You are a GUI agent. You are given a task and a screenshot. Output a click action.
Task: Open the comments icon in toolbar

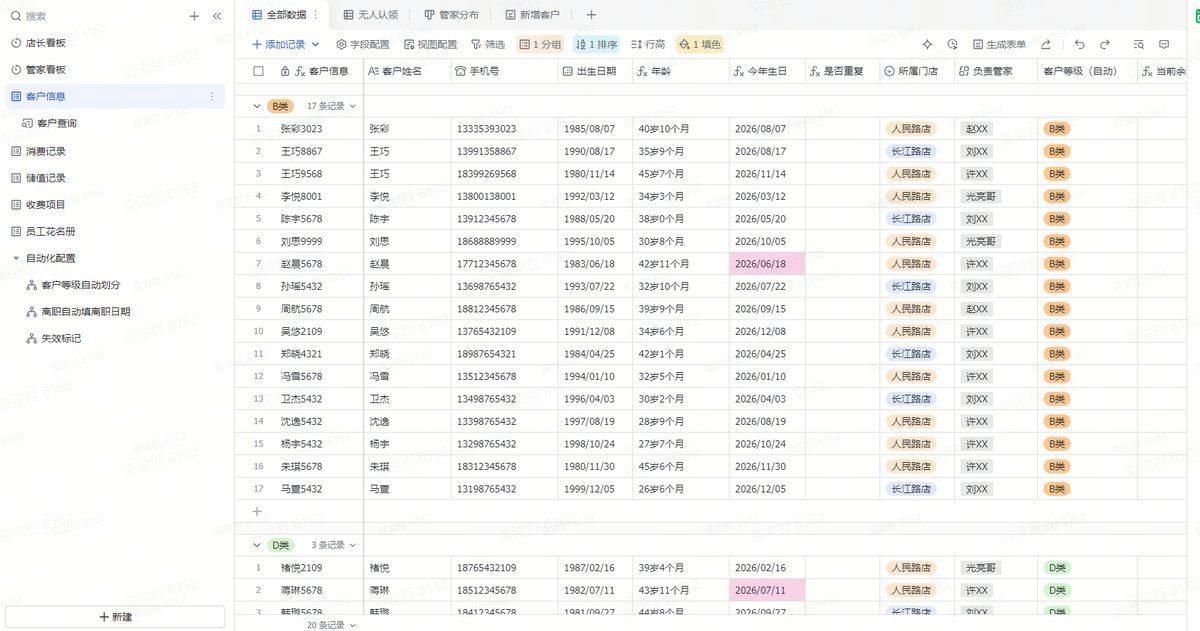(1164, 44)
